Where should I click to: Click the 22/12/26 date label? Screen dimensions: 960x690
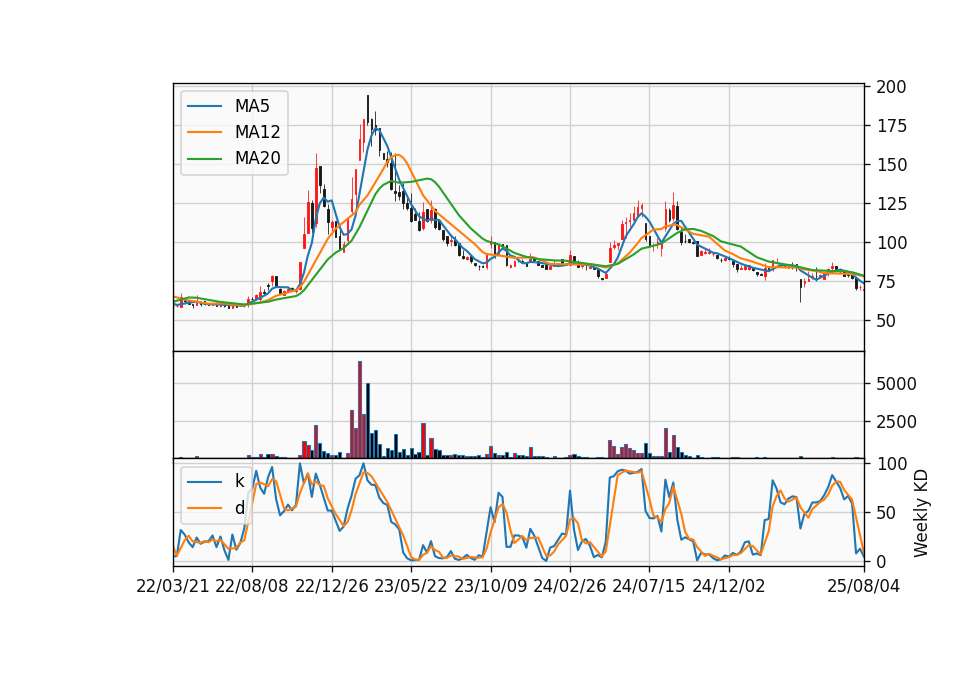pyautogui.click(x=332, y=586)
